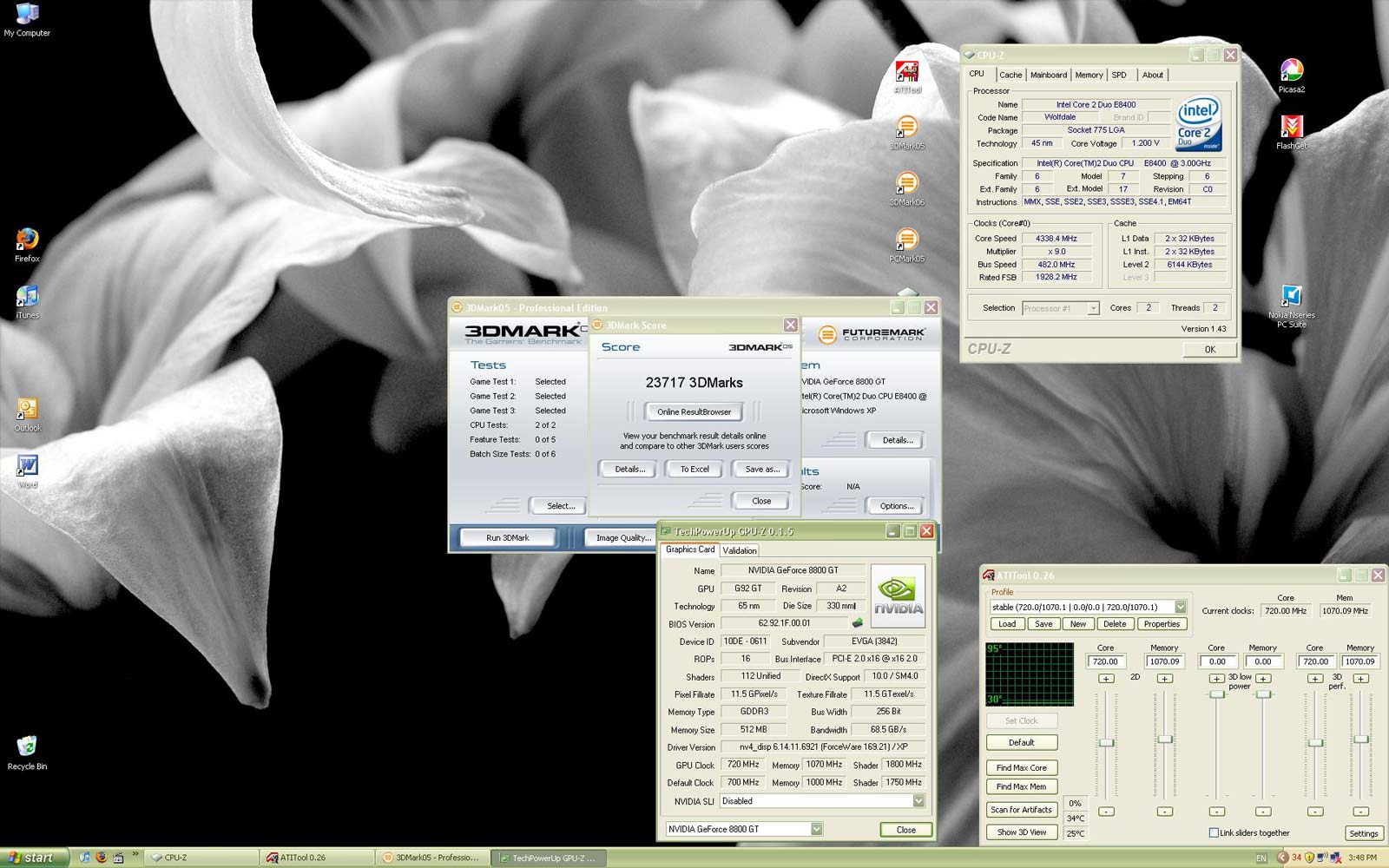Click the EN language indicator in system tray
Image resolution: width=1389 pixels, height=868 pixels.
1261,858
